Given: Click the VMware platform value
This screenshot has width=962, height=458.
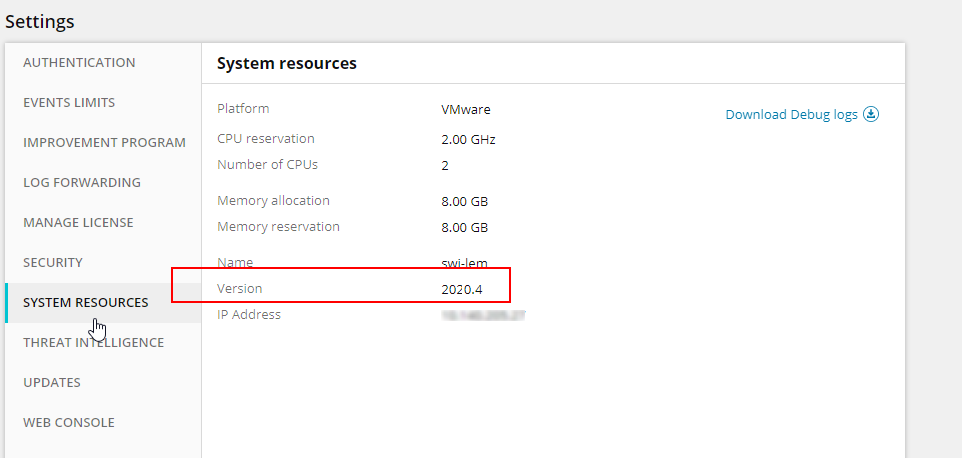Looking at the screenshot, I should (466, 109).
